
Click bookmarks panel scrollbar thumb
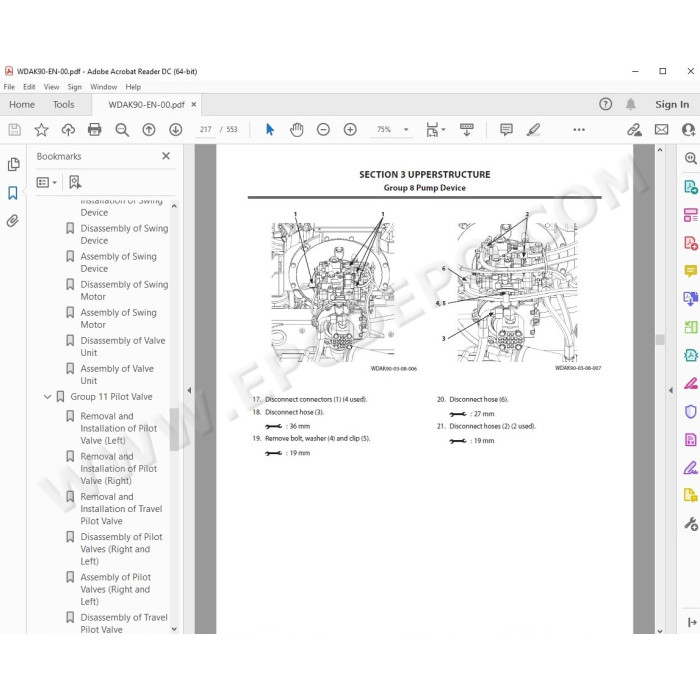point(174,429)
